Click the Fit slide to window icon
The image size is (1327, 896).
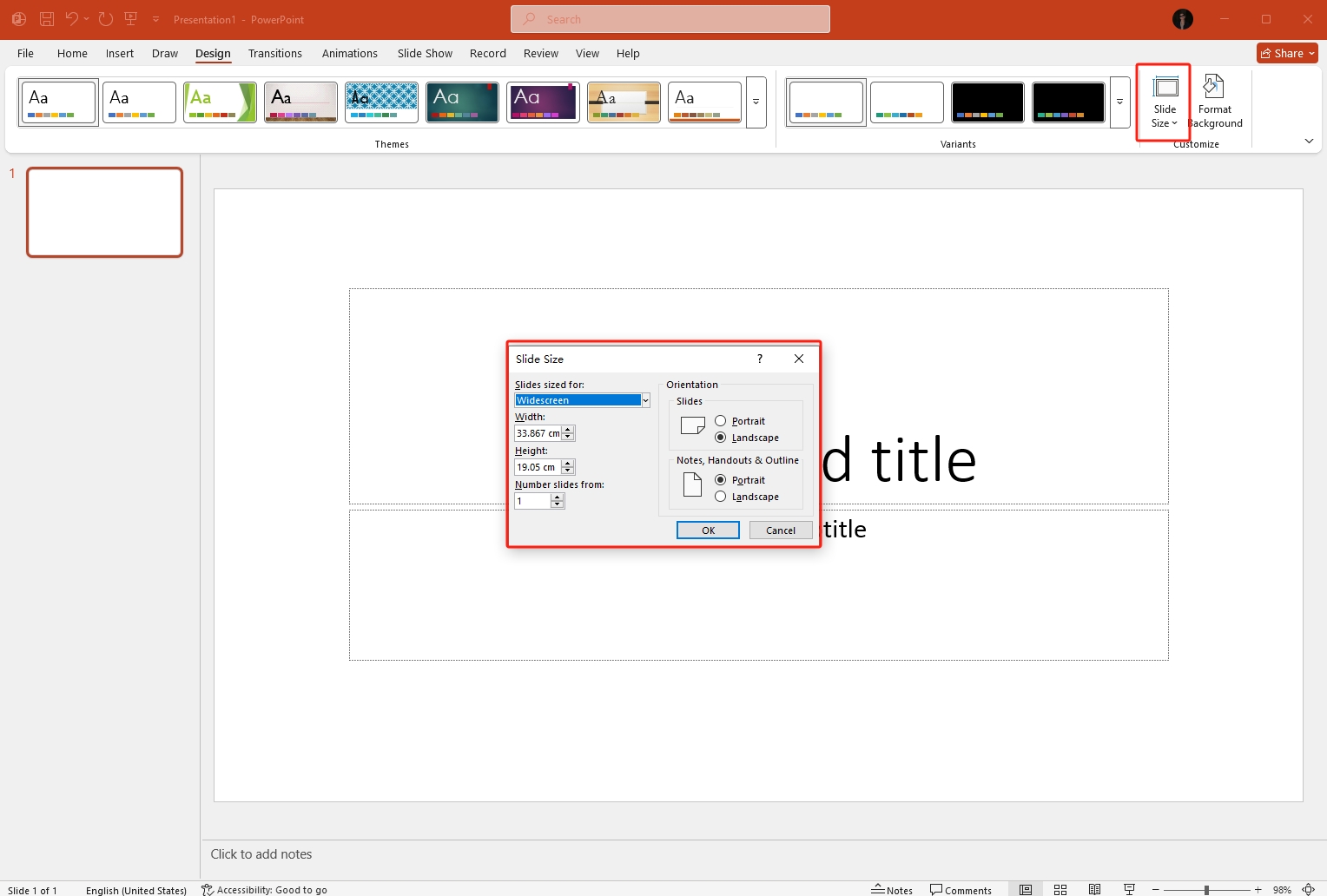point(1309,890)
